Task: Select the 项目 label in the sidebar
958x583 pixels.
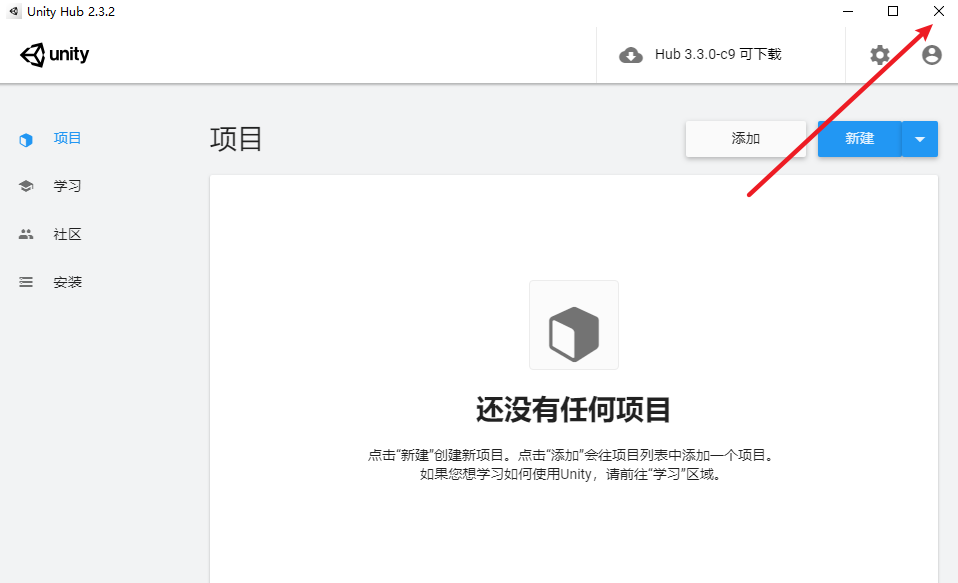Action: click(68, 139)
